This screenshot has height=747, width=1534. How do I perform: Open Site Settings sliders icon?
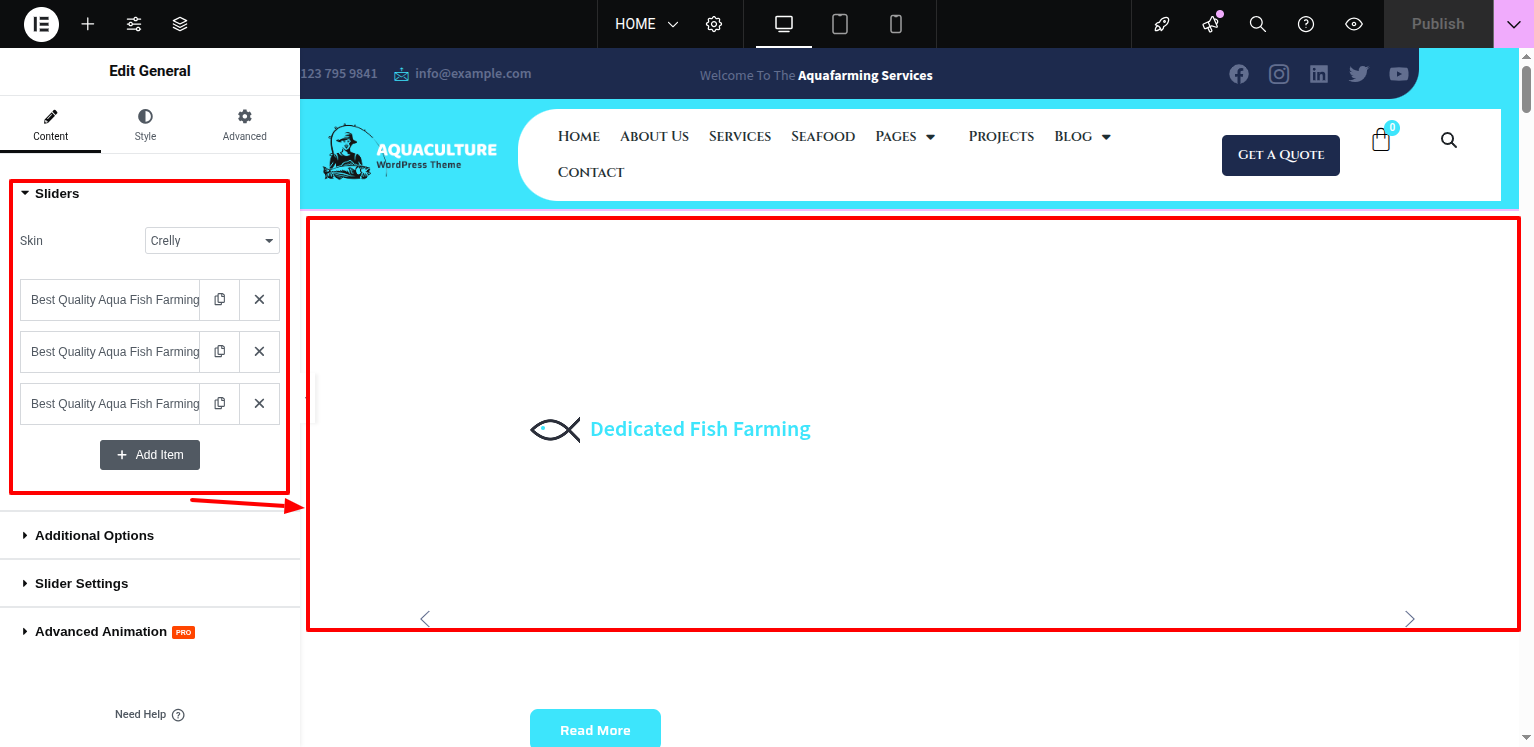point(134,24)
